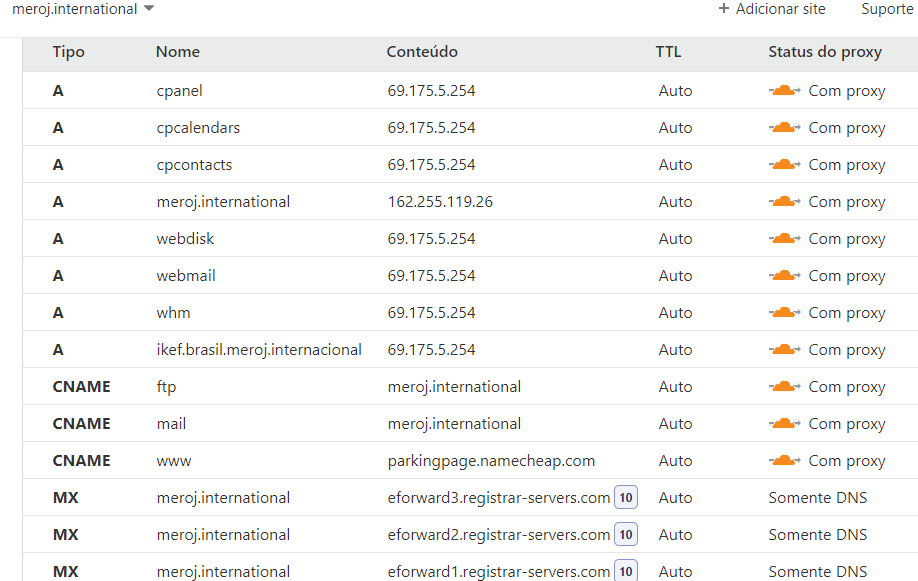The height and width of the screenshot is (581, 918).
Task: Click the orange proxy cloud for cpcontacts
Action: pos(785,165)
